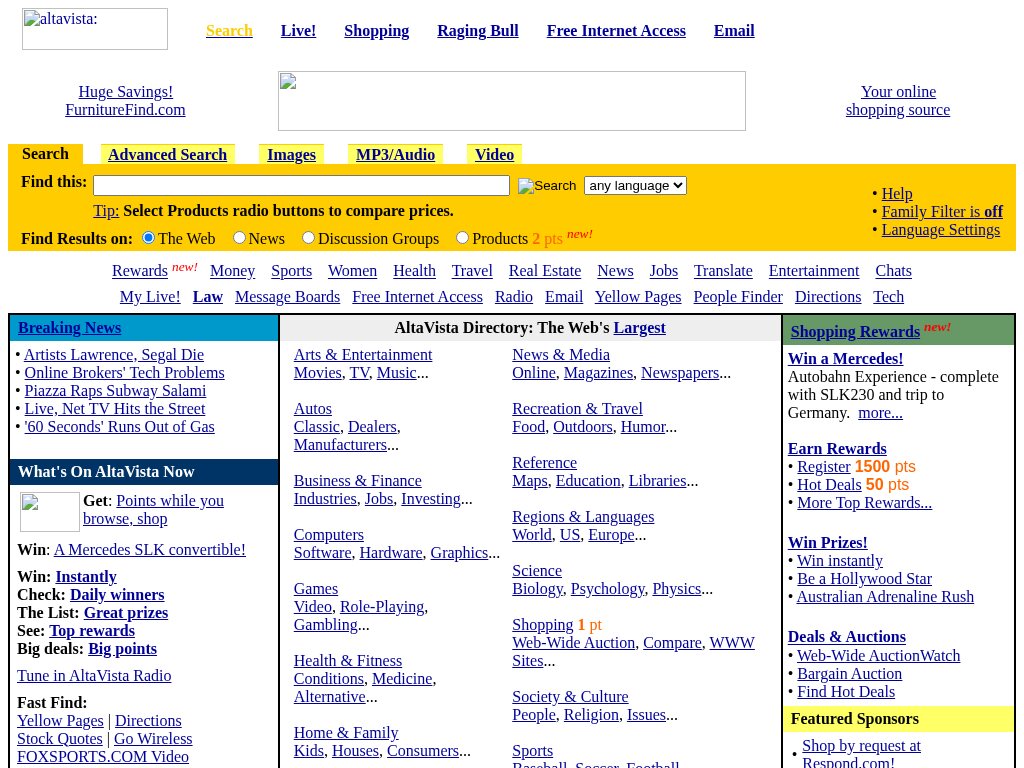Open Piazza Raps Subway Salami story
This screenshot has width=1024, height=768.
click(x=115, y=391)
